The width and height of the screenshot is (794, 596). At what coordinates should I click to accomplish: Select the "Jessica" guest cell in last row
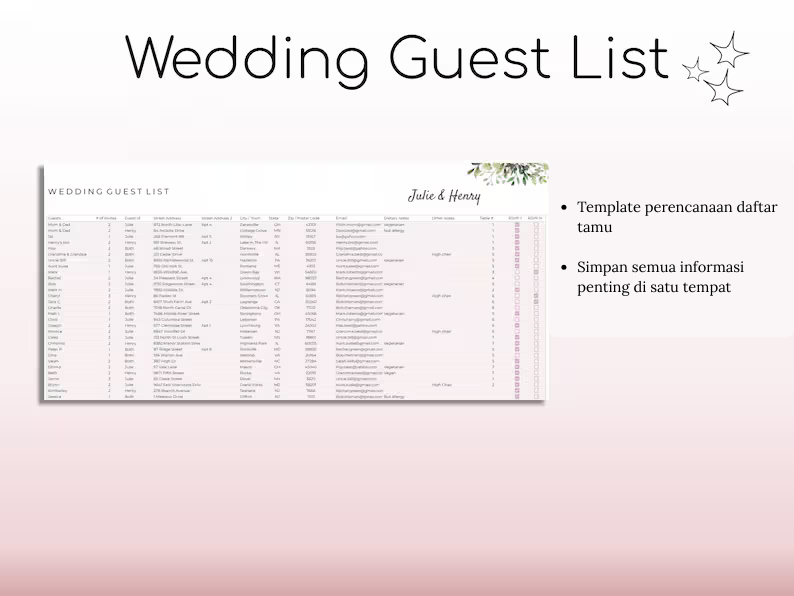point(55,396)
